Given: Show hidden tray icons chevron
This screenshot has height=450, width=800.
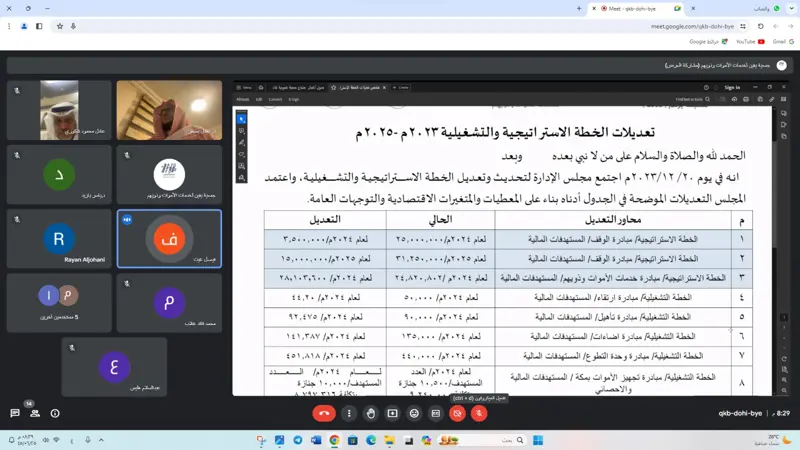Looking at the screenshot, I should click(101, 440).
